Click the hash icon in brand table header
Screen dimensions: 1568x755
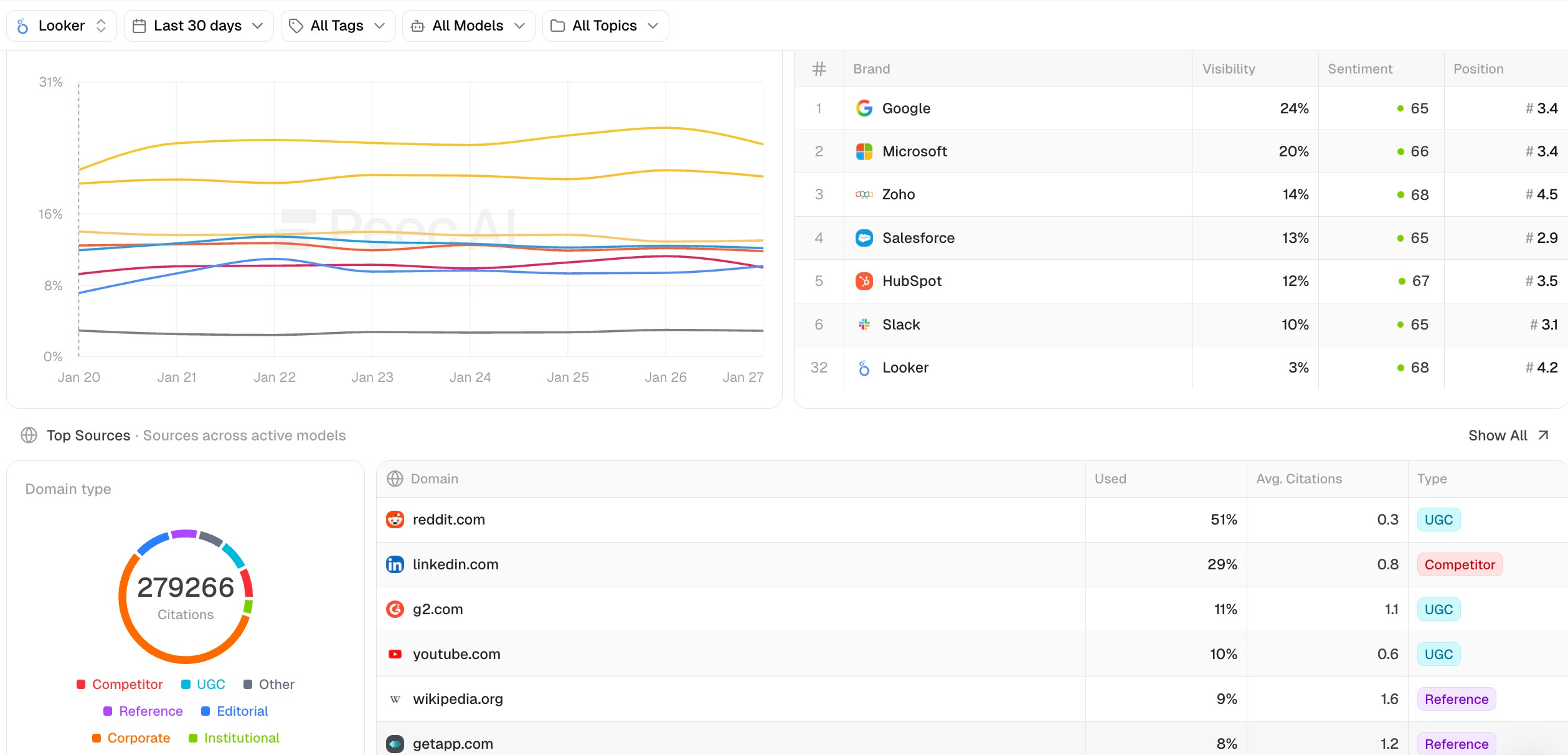coord(819,69)
